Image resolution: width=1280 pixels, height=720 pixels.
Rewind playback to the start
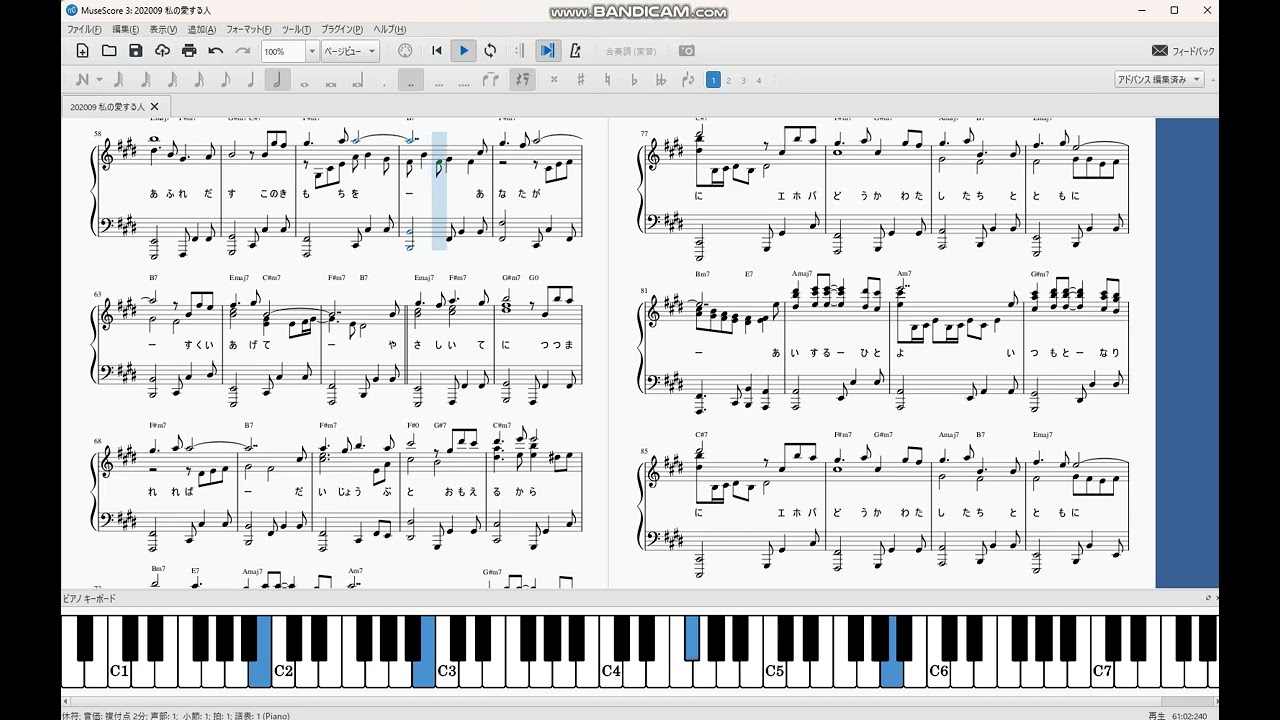(x=436, y=51)
